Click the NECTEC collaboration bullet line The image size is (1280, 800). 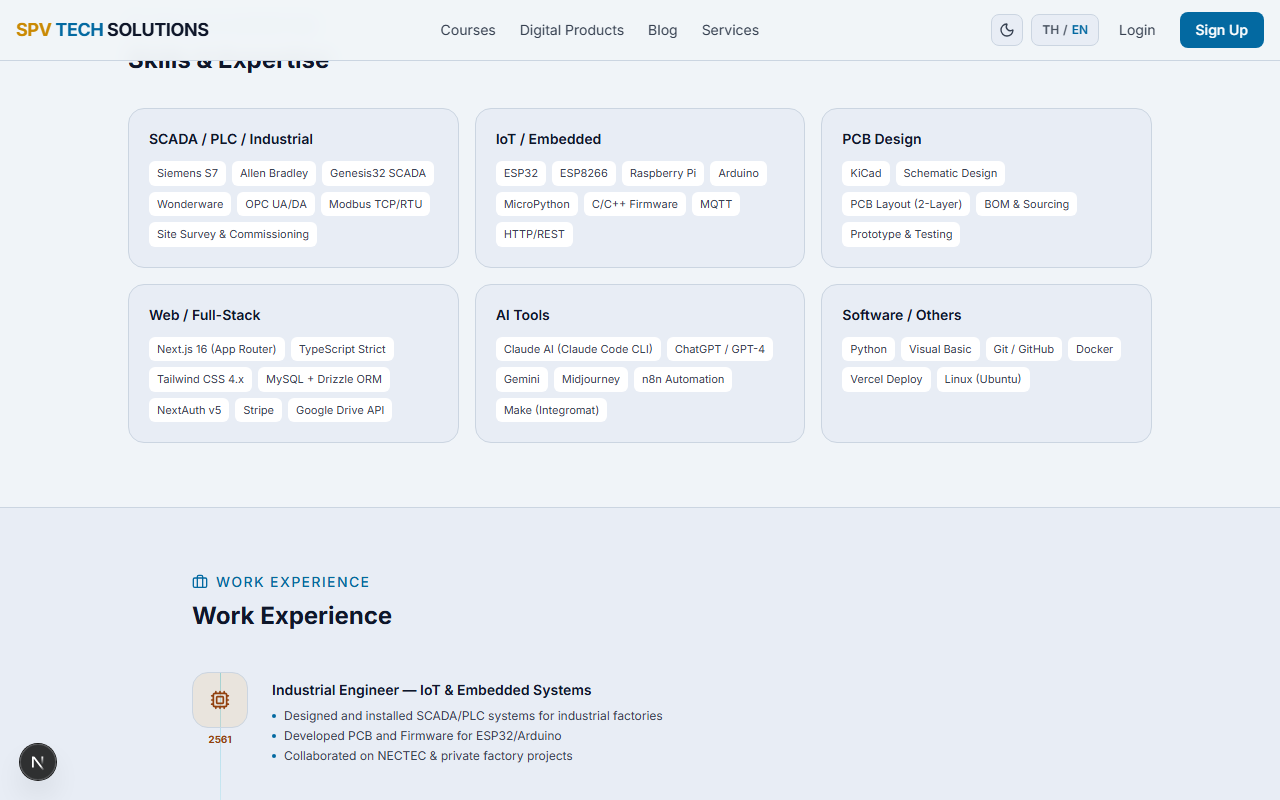[428, 756]
